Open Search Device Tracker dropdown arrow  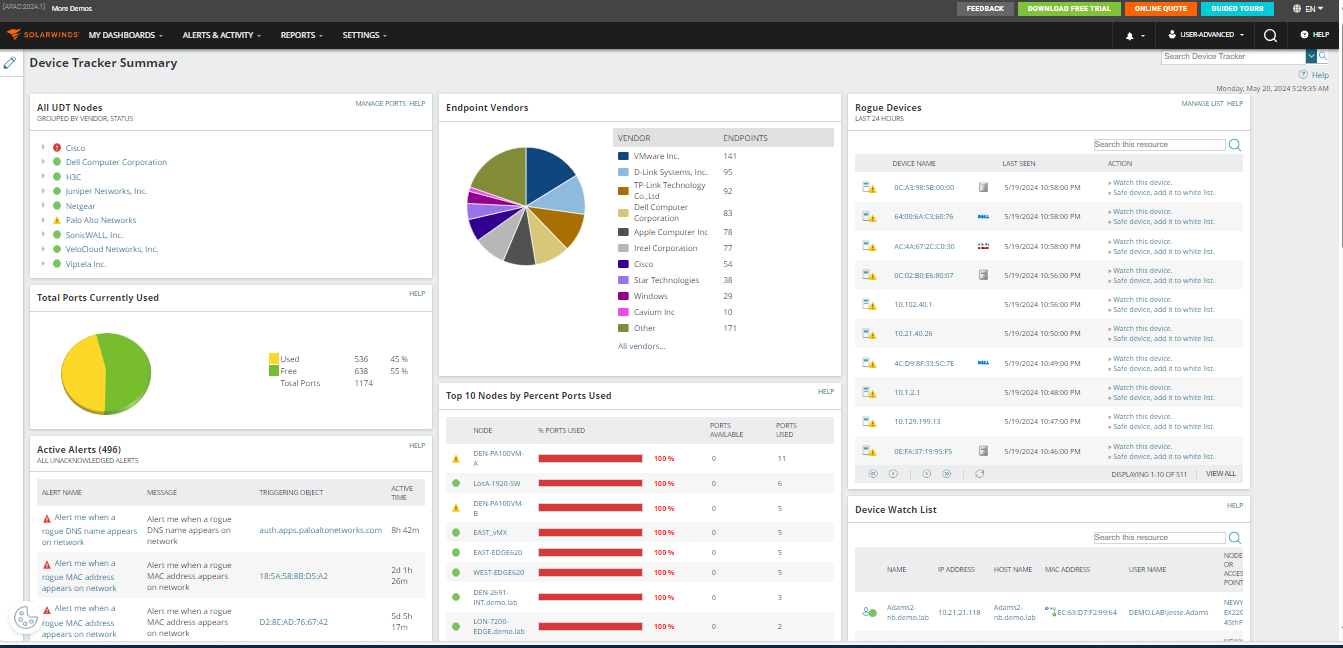point(1311,56)
